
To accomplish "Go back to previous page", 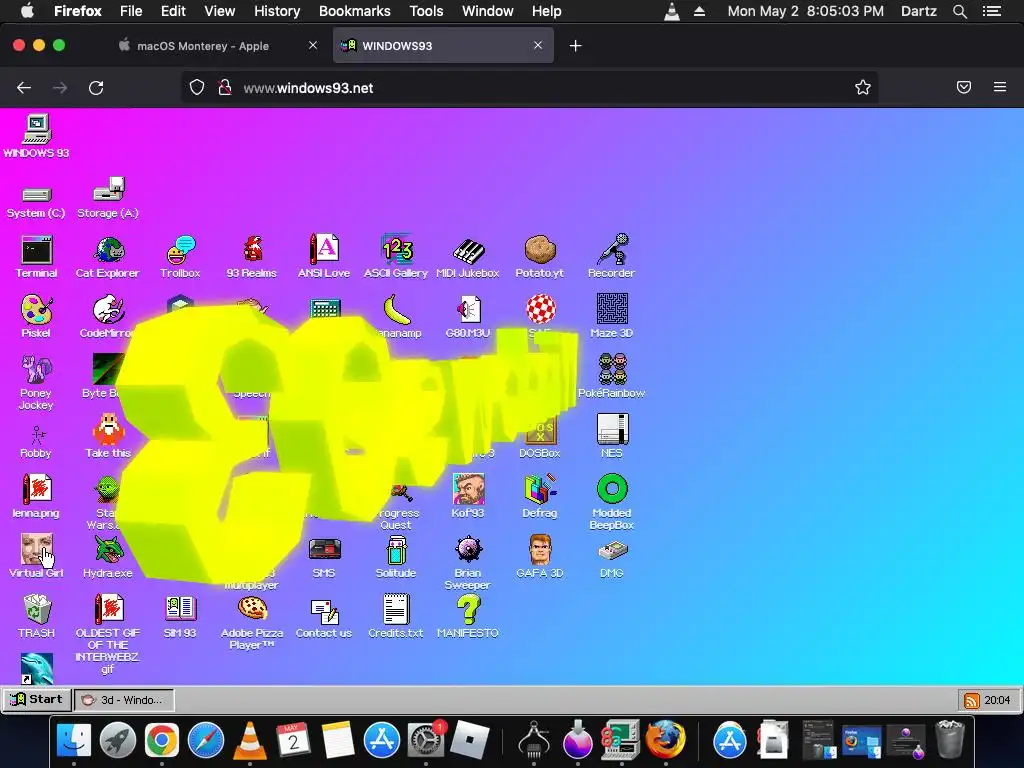I will [x=24, y=88].
